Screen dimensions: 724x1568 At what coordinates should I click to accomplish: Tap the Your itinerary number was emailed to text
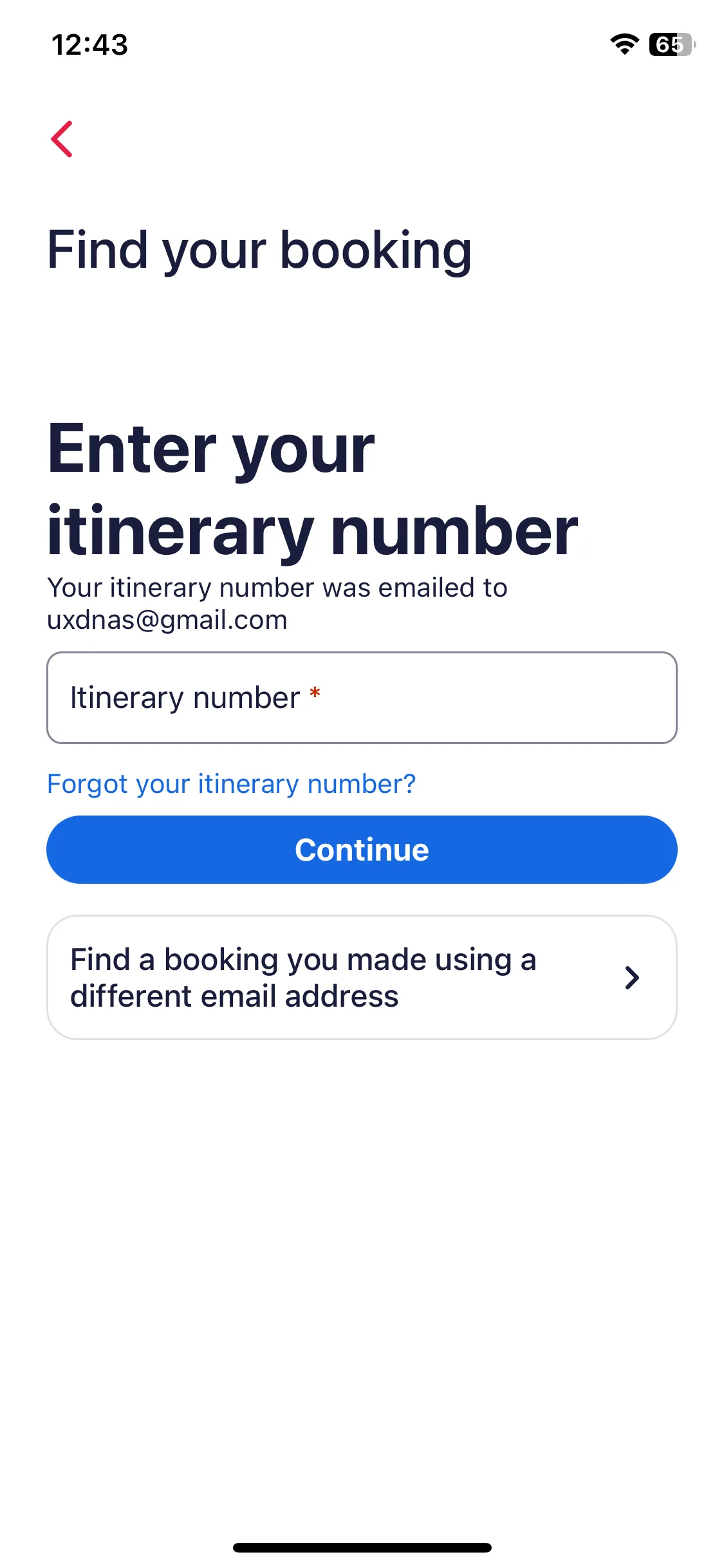277,588
